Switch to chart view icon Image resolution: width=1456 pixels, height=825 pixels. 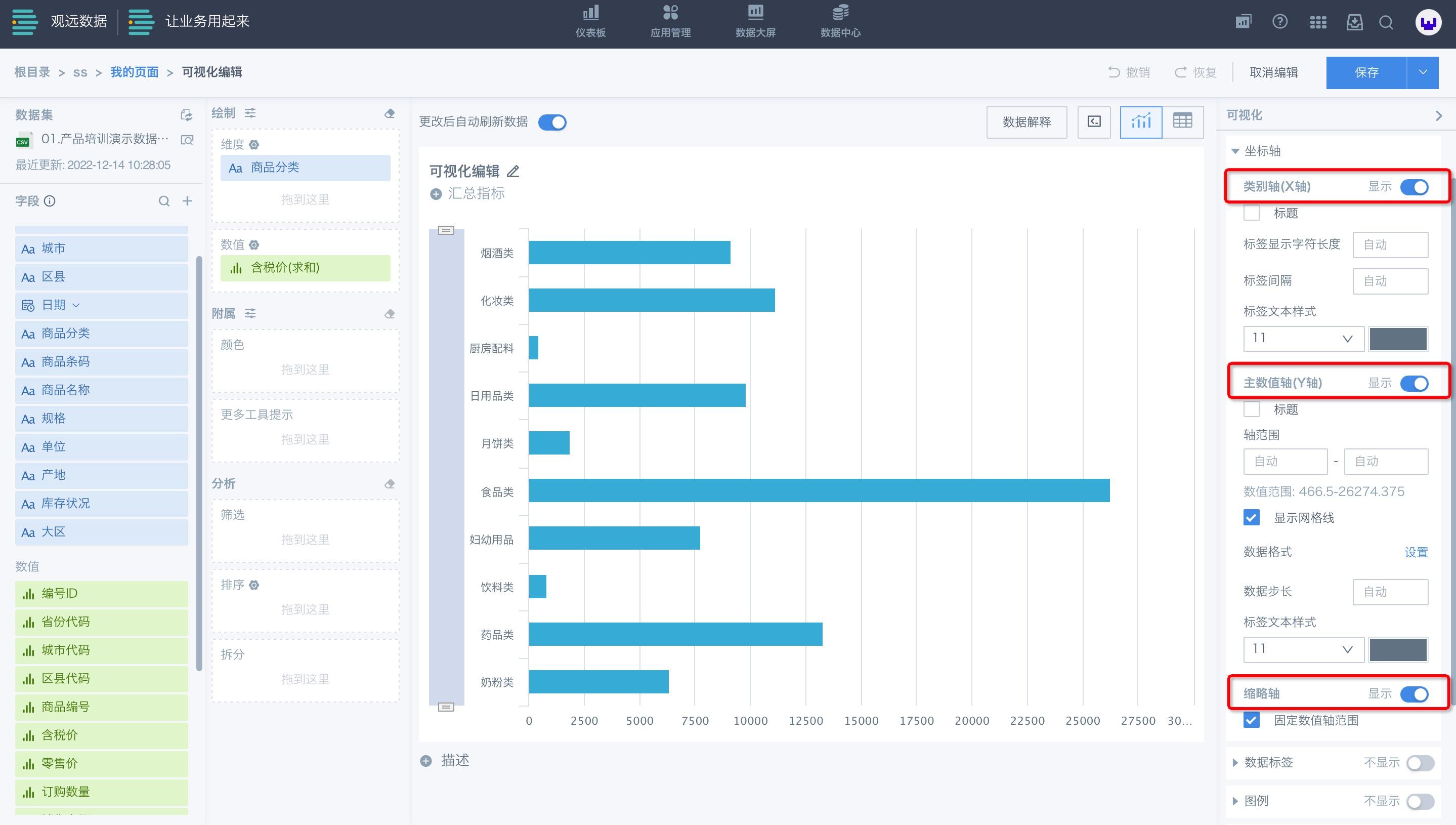(1141, 122)
